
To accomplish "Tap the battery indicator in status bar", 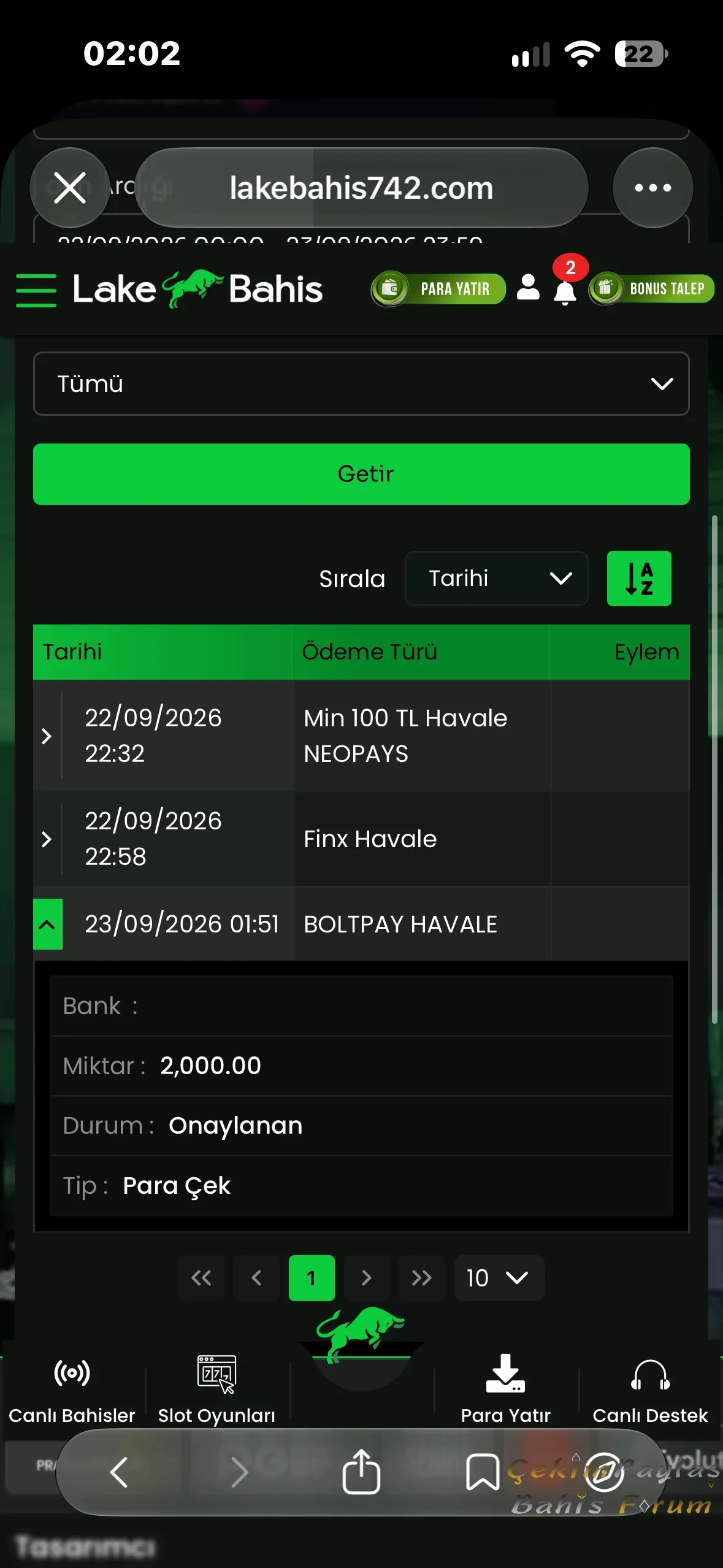I will point(641,54).
